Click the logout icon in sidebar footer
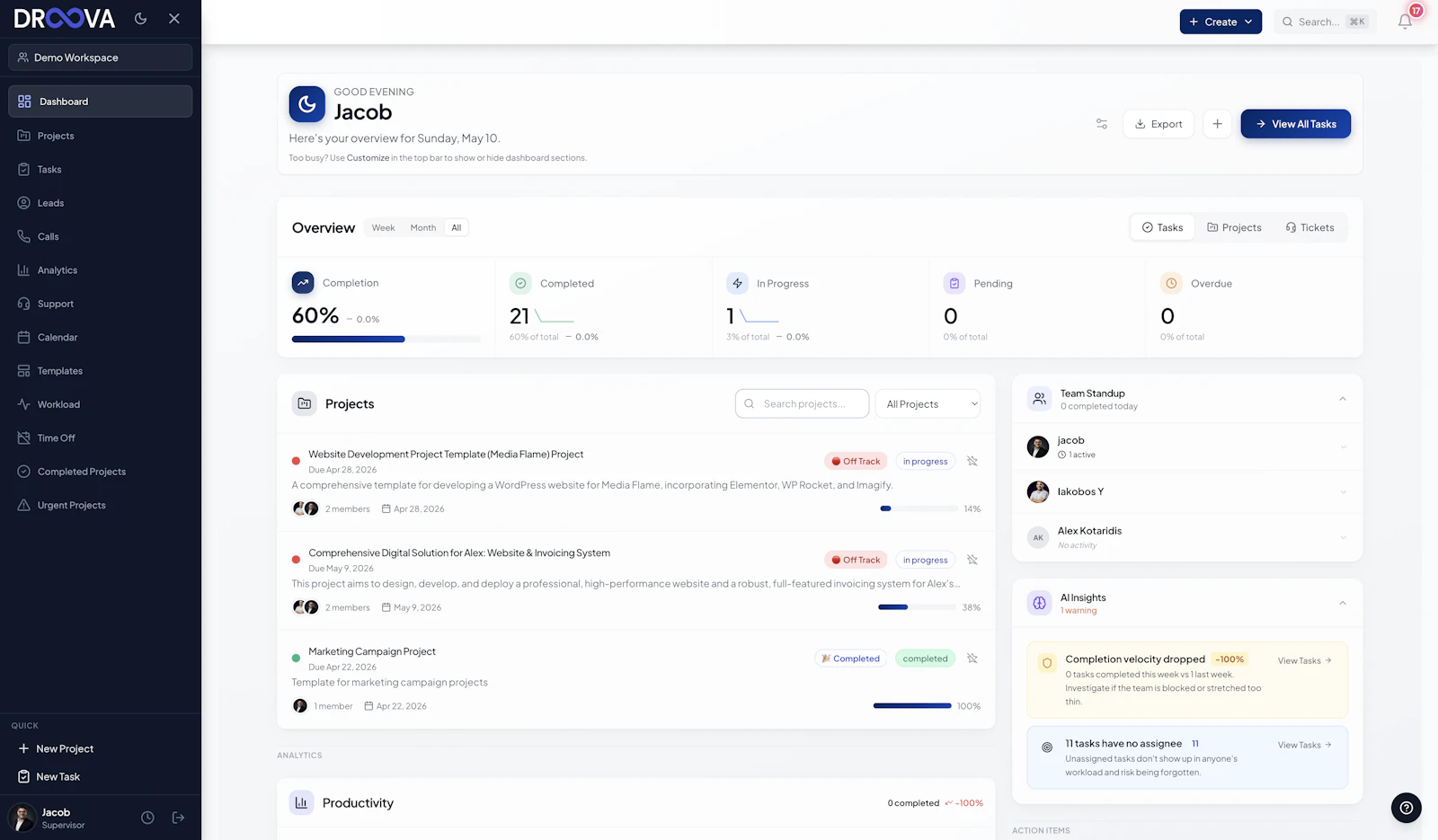The width and height of the screenshot is (1438, 840). click(178, 818)
